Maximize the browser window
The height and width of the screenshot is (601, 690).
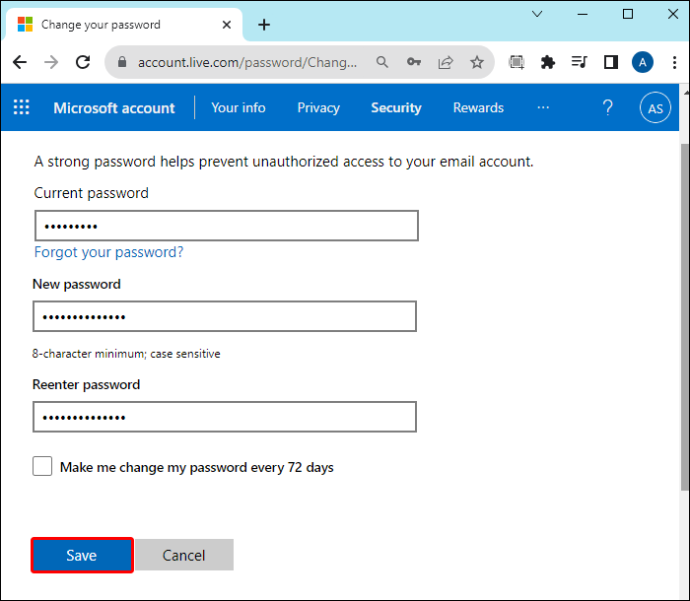pos(628,14)
